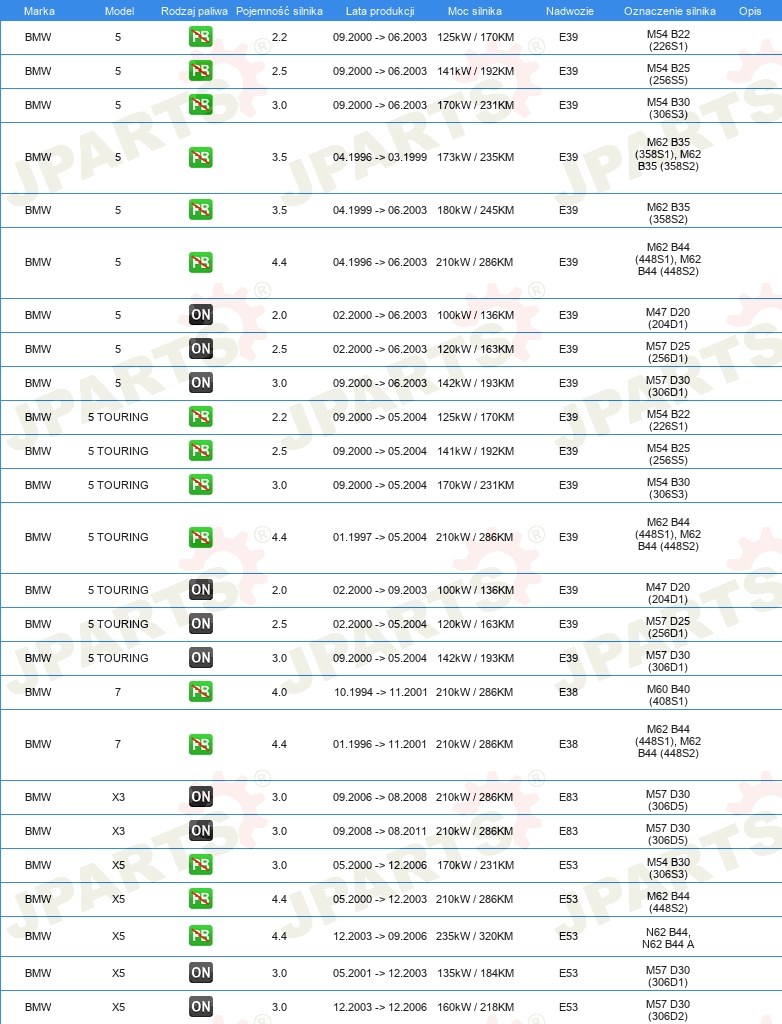Select the date range 04.1999 -> 06.2003
This screenshot has width=782, height=1024.
(380, 210)
